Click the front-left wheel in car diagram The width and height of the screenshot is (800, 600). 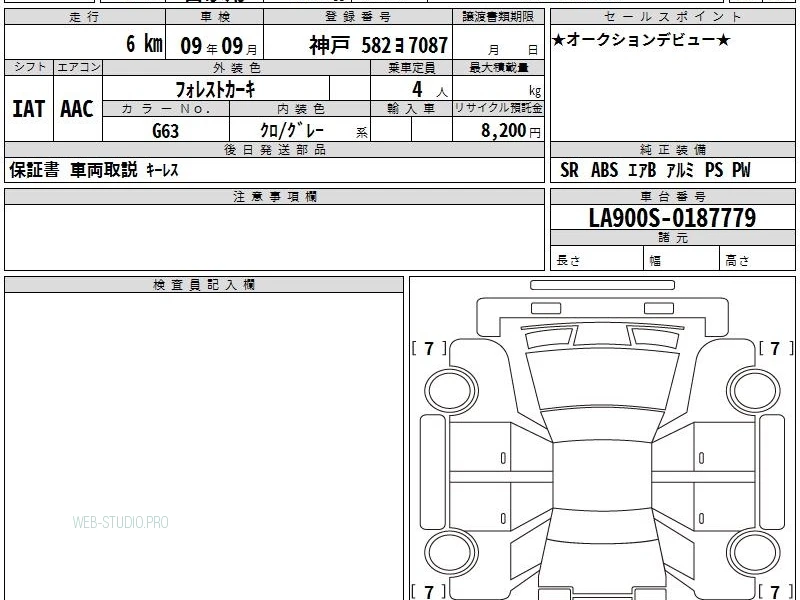(x=451, y=391)
